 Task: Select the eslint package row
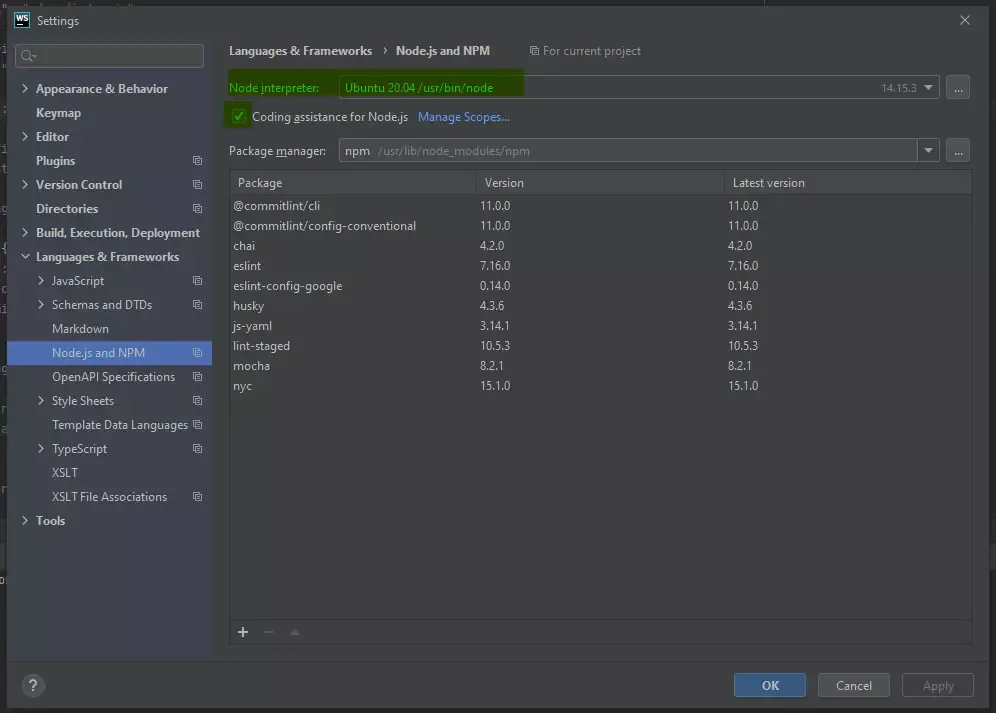click(600, 266)
